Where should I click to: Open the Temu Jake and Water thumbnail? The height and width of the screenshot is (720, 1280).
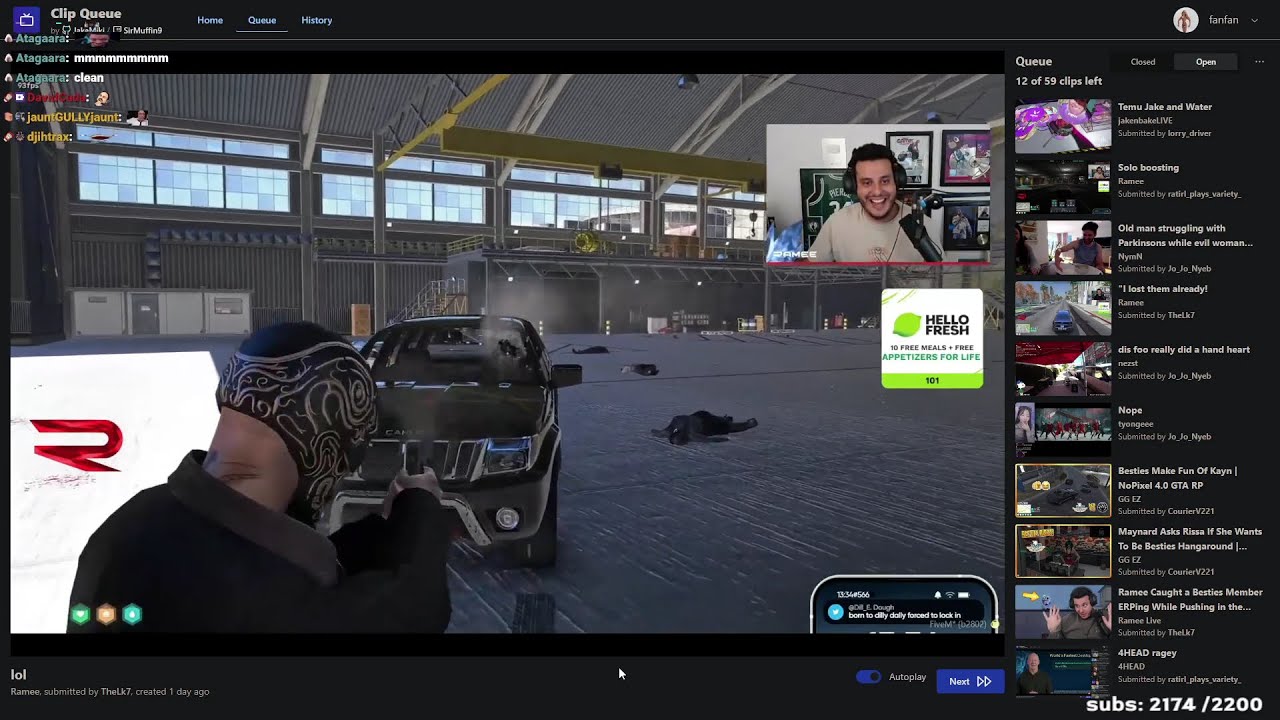tap(1063, 126)
